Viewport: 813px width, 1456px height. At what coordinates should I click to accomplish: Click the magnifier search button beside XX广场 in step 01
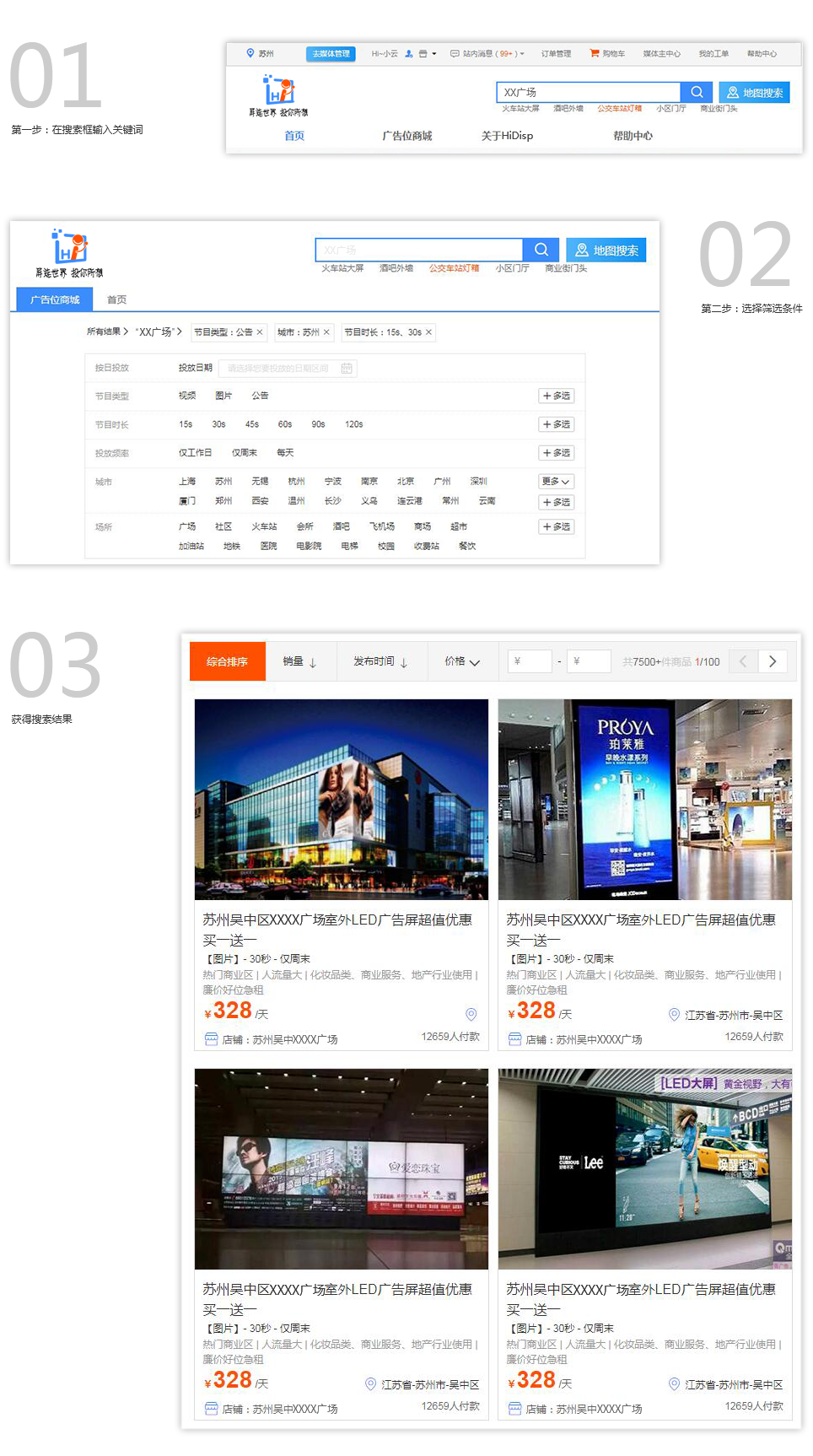[x=697, y=92]
